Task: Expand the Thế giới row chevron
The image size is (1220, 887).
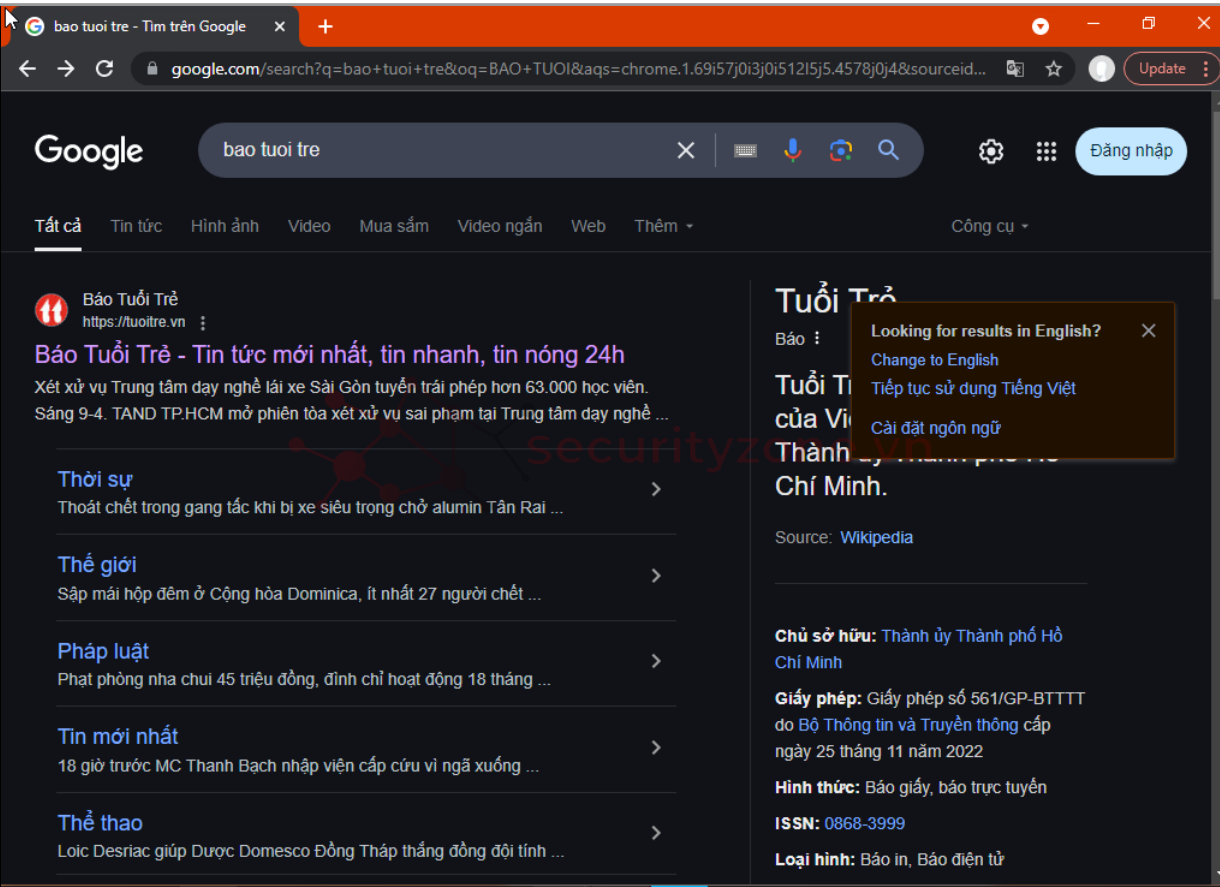Action: (x=656, y=575)
